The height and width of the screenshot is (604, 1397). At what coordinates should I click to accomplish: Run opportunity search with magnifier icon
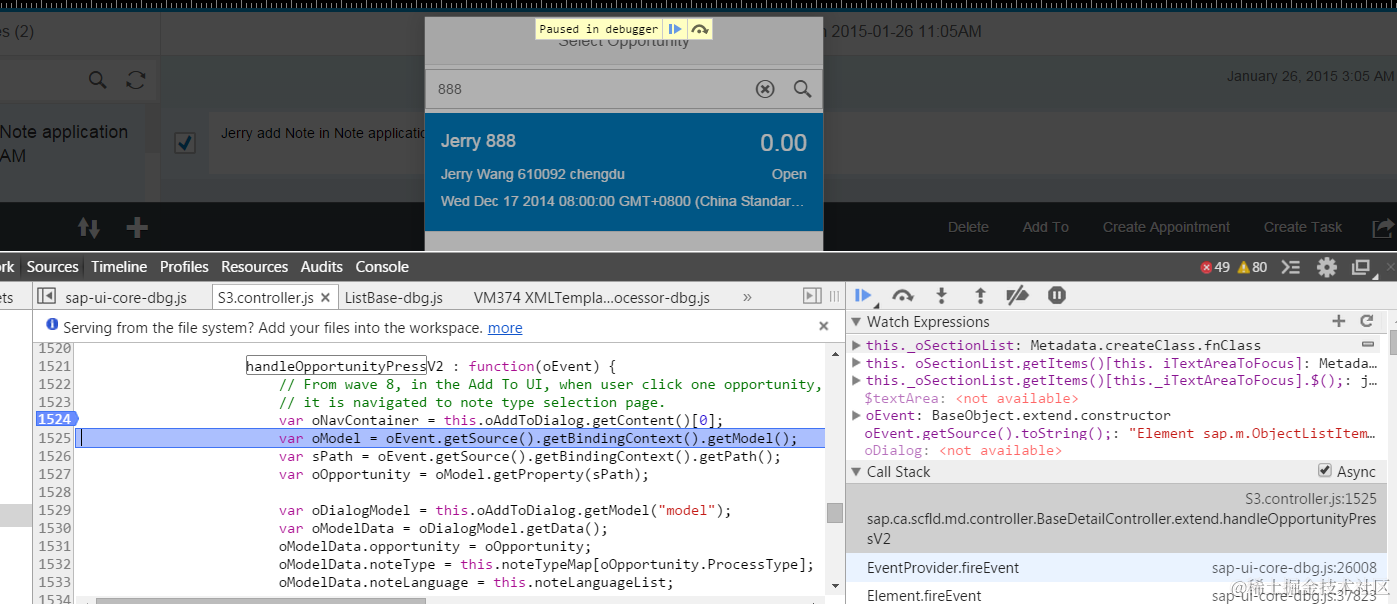pos(802,89)
